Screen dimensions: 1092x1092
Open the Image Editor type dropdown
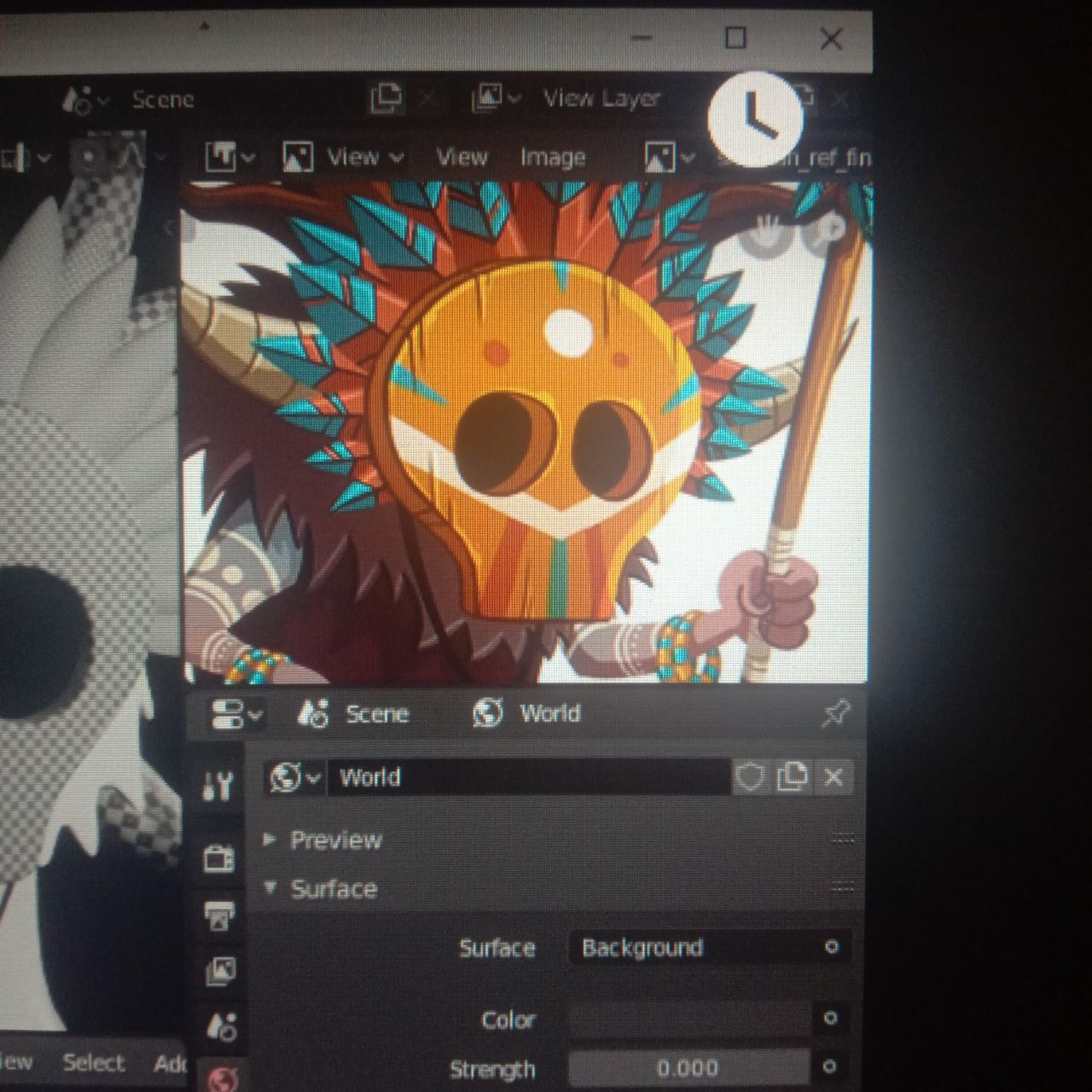[230, 157]
